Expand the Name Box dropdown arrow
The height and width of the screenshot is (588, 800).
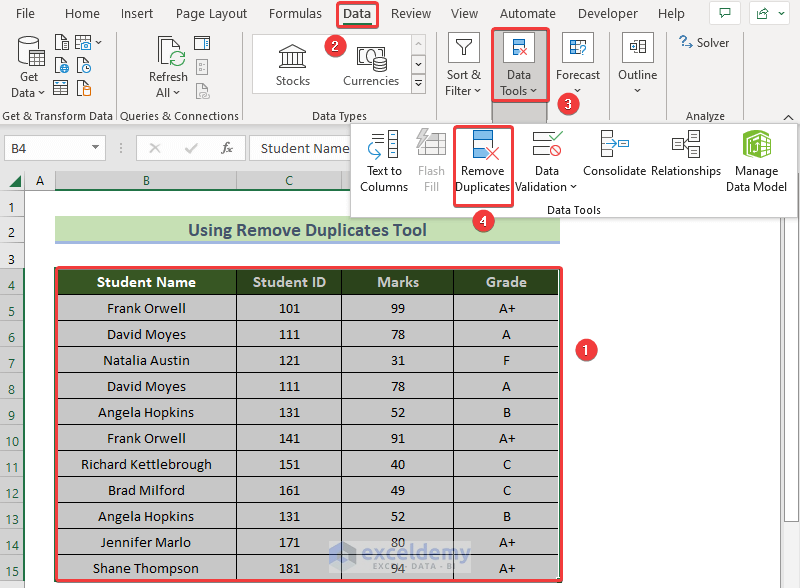coord(96,148)
